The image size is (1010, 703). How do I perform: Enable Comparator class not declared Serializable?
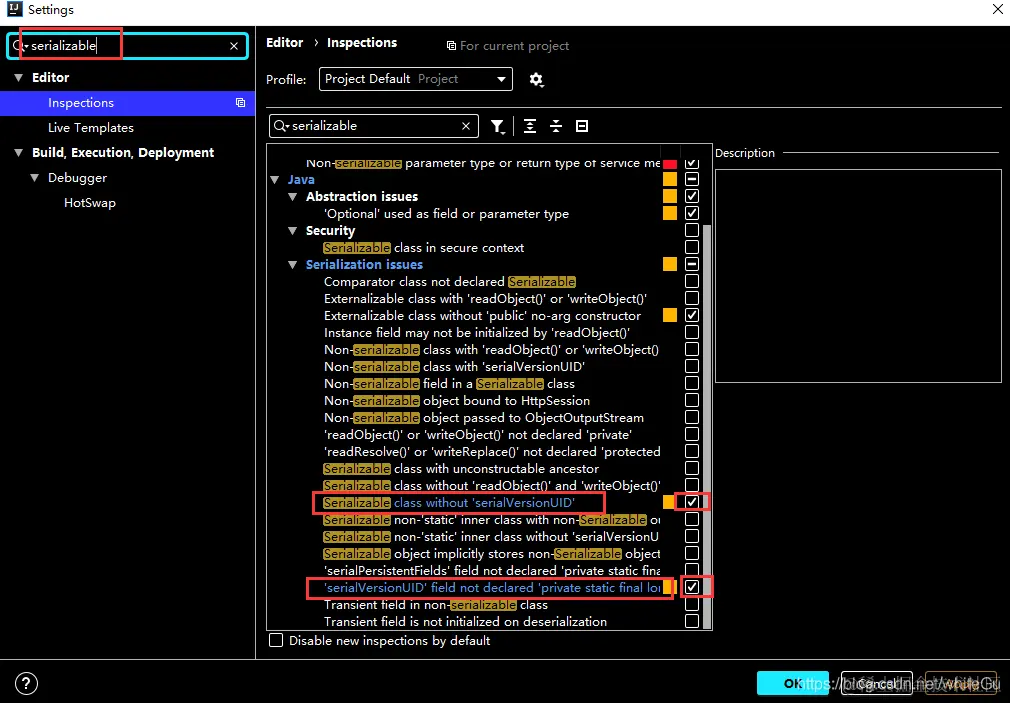(692, 281)
